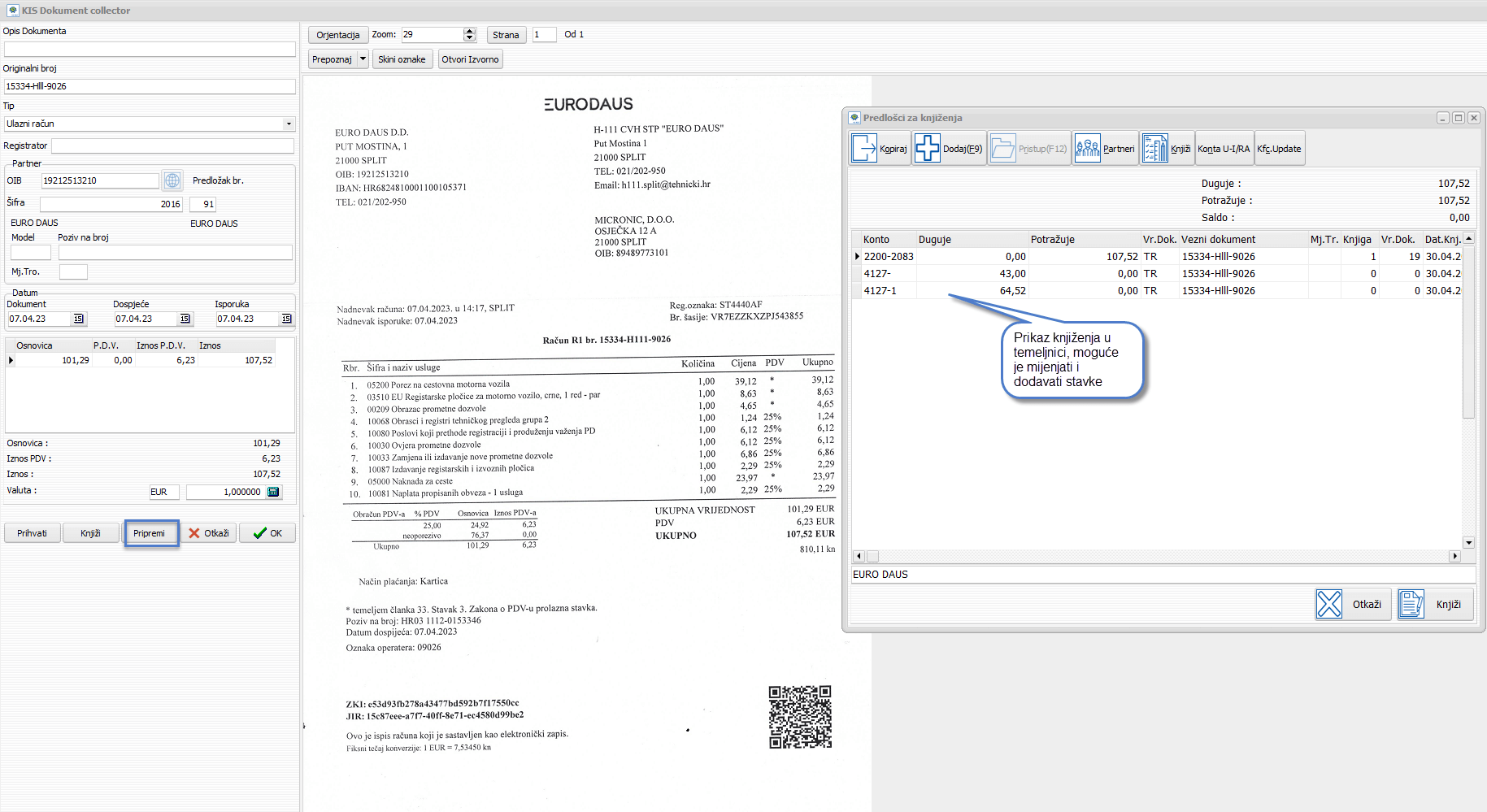This screenshot has width=1487, height=812.
Task: Click the globe icon next to OIB field
Action: [172, 180]
